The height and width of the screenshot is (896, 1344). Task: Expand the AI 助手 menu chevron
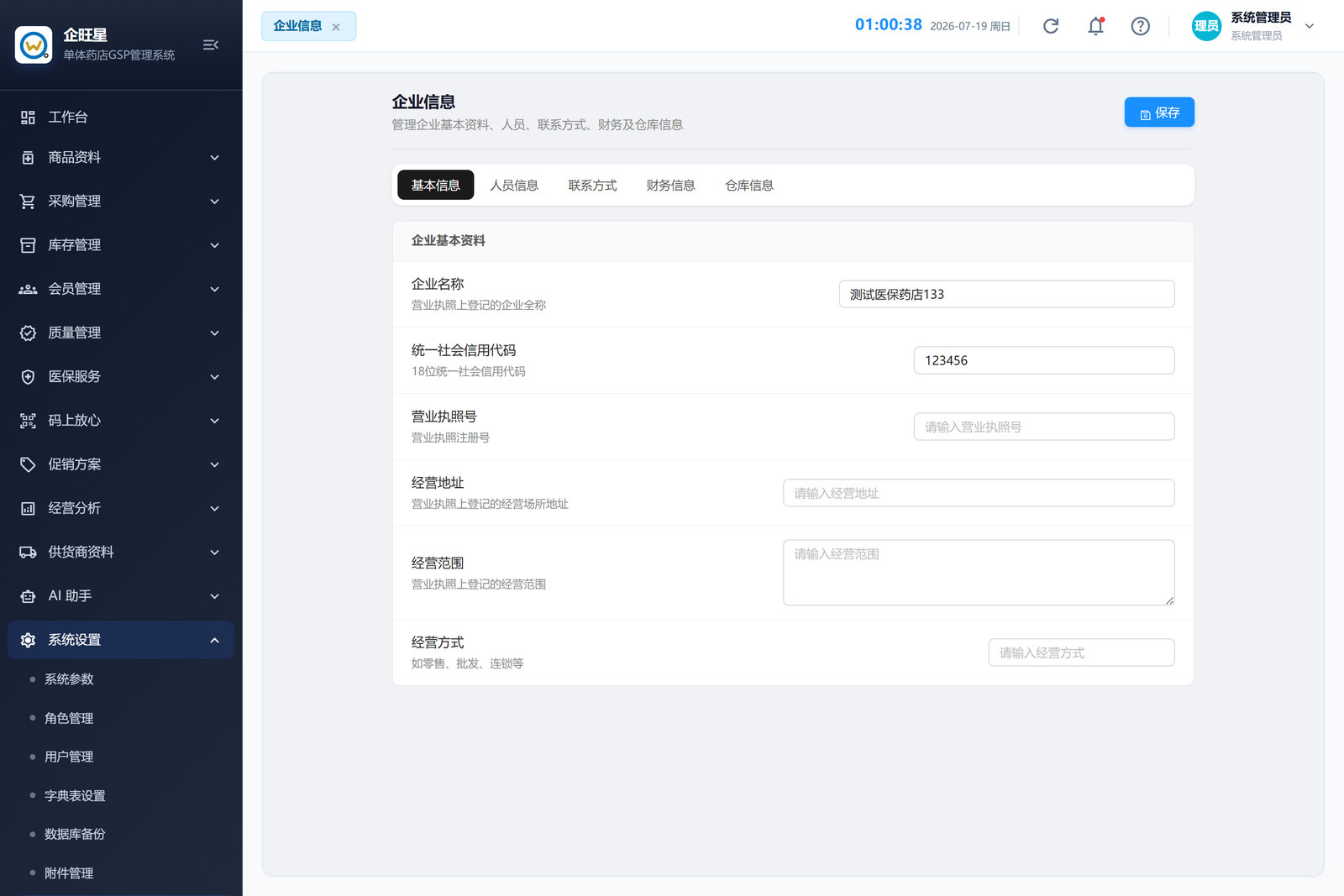click(x=215, y=596)
